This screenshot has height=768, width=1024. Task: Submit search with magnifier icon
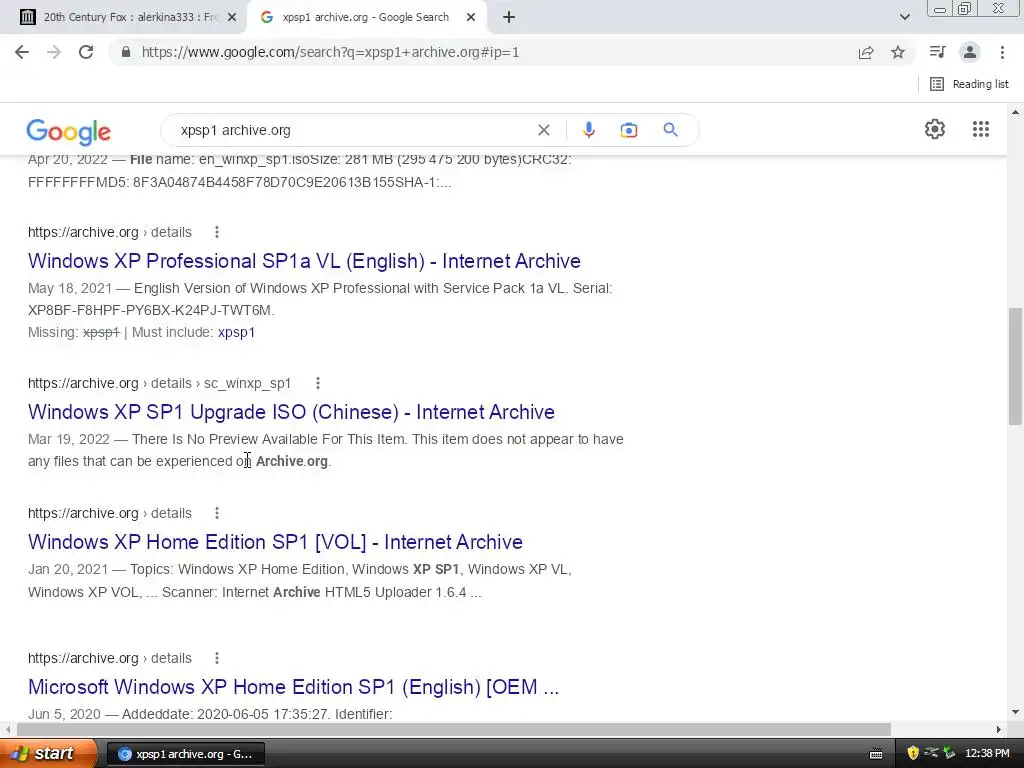coord(670,130)
